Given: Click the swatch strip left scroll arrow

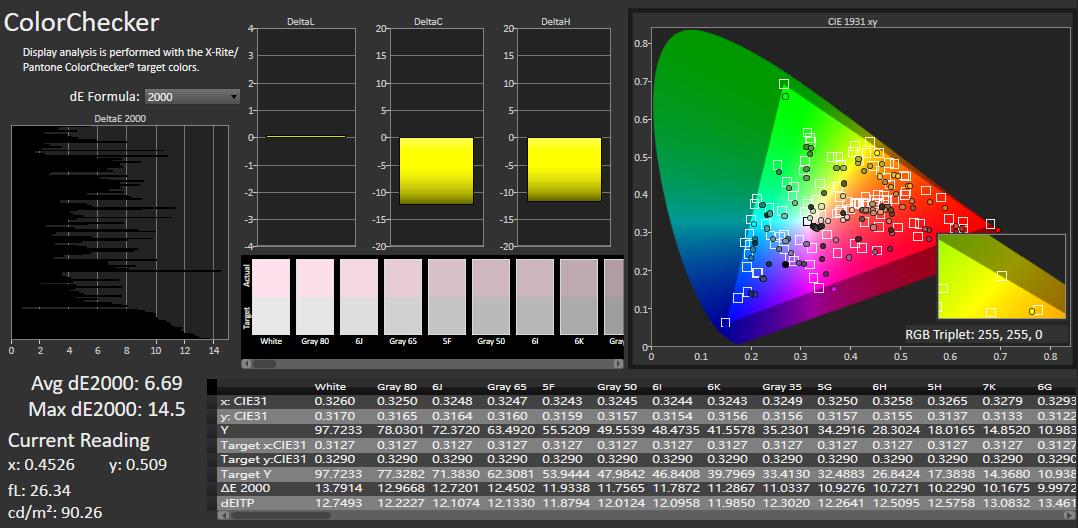Looking at the screenshot, I should [247, 364].
